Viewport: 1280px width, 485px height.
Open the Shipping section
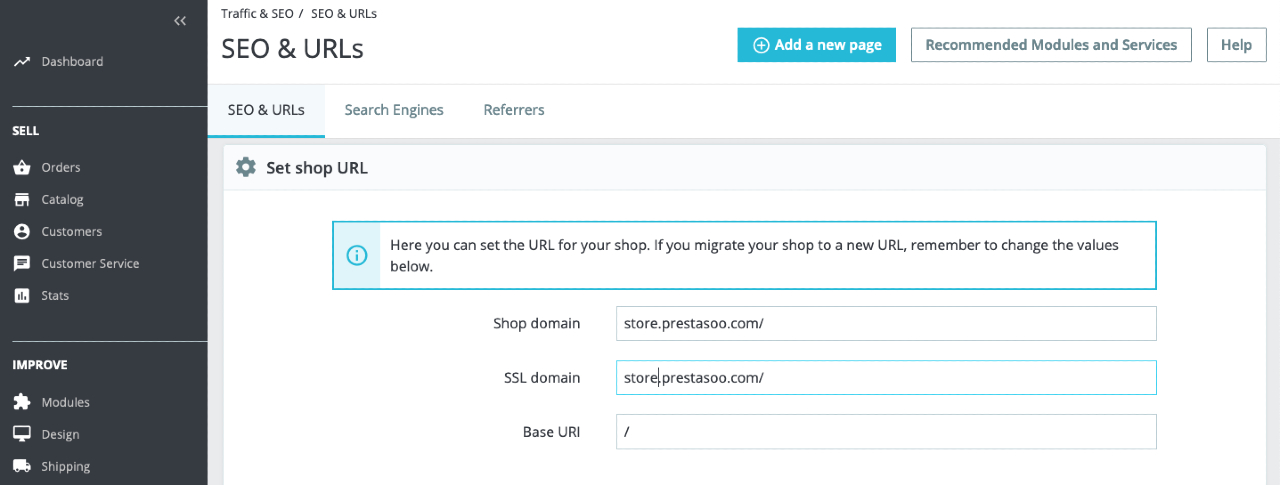point(66,466)
